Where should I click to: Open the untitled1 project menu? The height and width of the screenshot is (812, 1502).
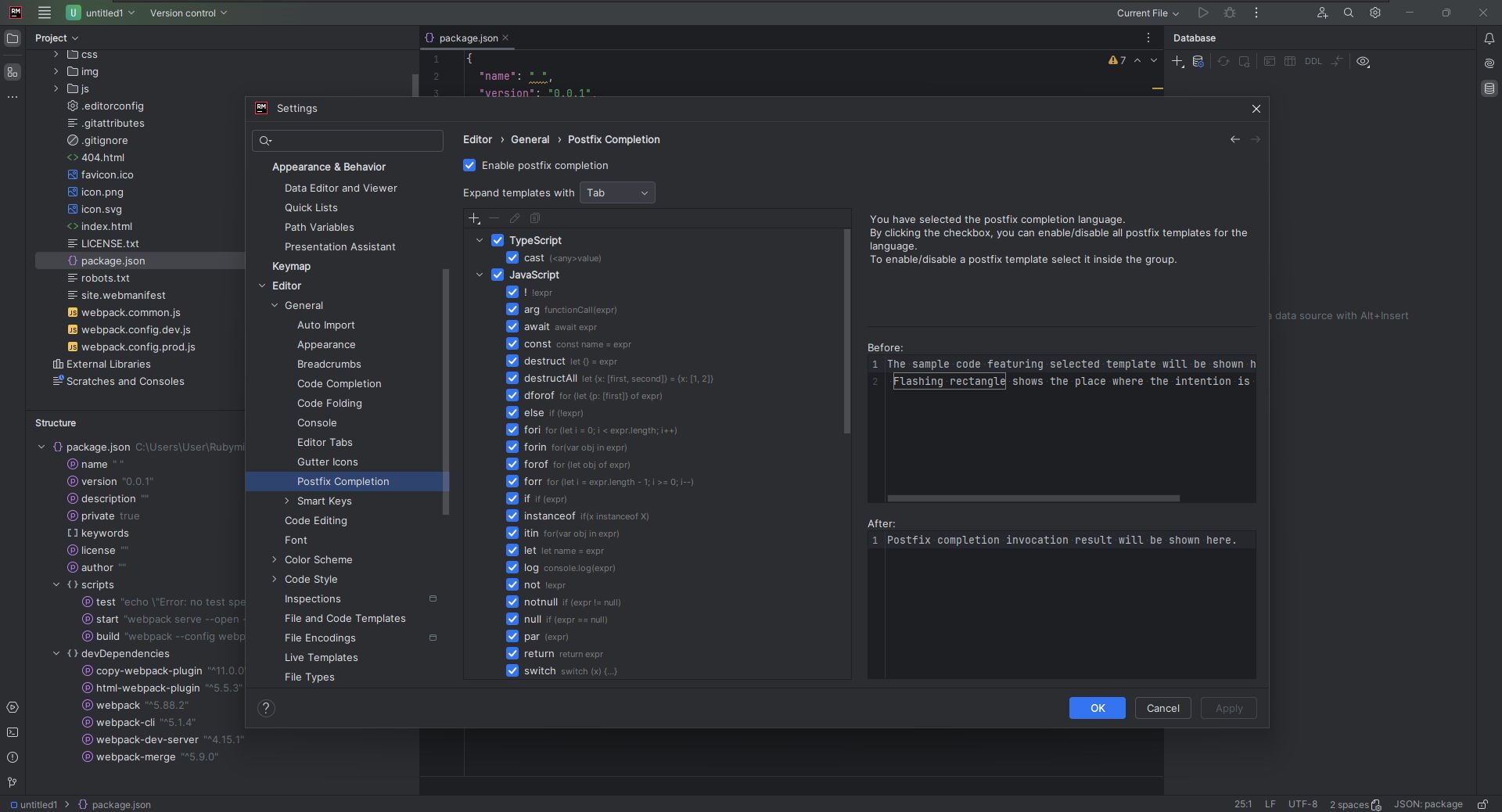(x=101, y=13)
